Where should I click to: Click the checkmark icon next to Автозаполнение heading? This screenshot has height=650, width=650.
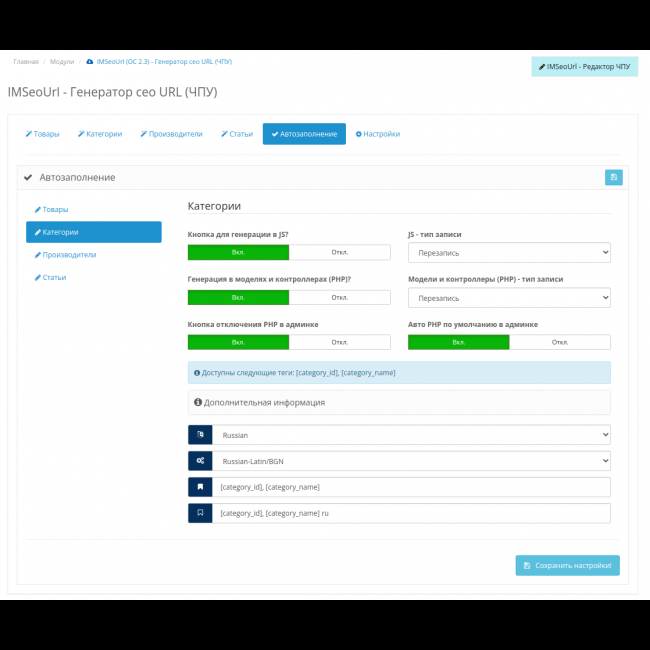tap(29, 177)
